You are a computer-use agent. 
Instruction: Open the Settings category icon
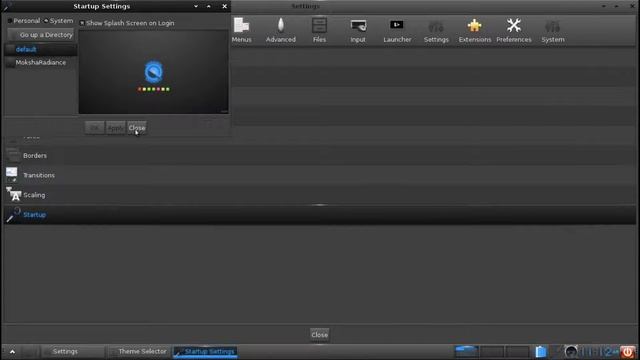click(x=436, y=30)
